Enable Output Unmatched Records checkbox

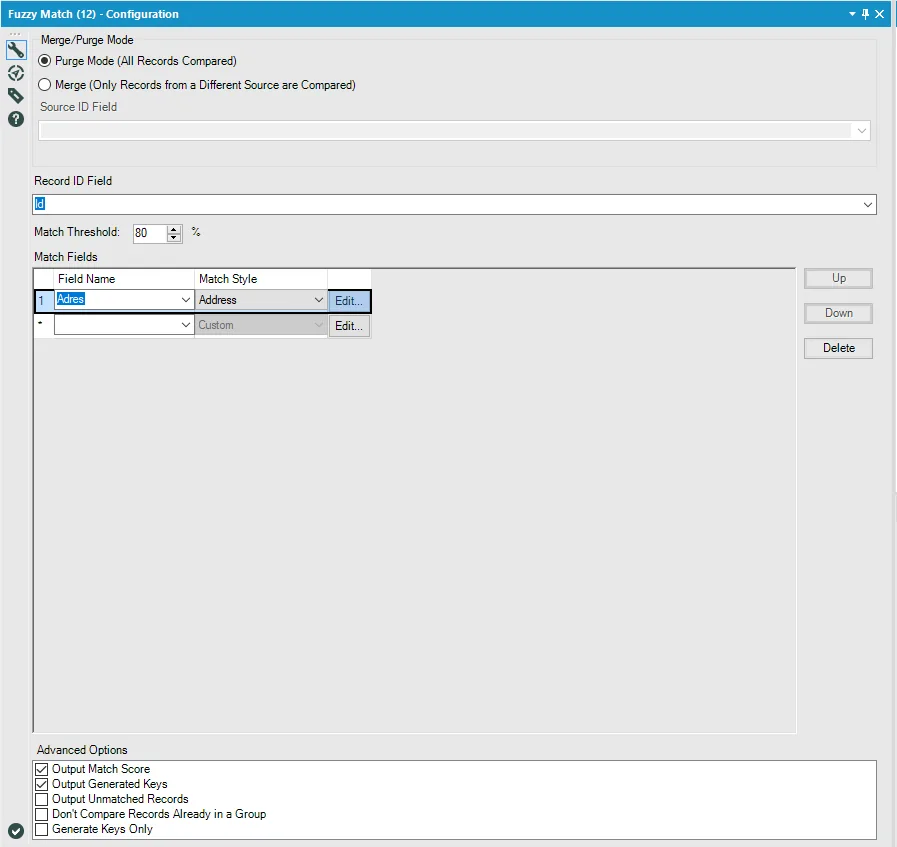pyautogui.click(x=42, y=799)
